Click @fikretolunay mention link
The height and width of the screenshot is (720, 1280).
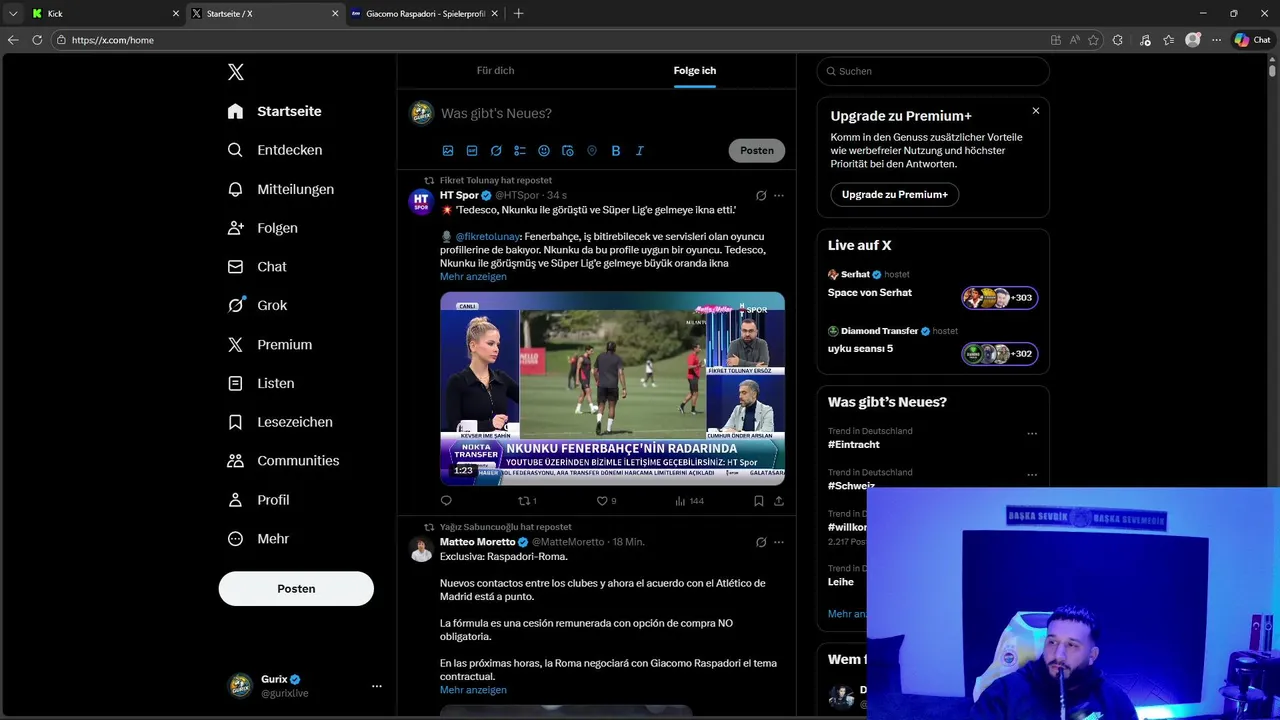click(487, 237)
